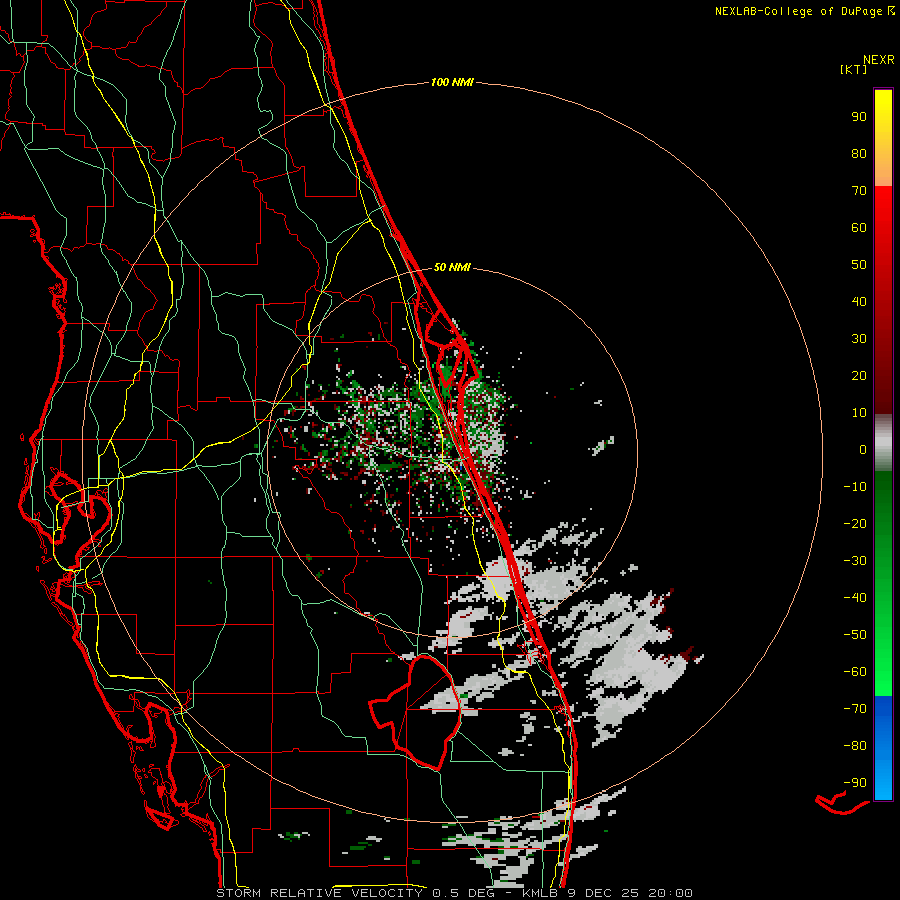900x900 pixels.
Task: Click the 100 NMI range ring label
Action: [x=452, y=82]
